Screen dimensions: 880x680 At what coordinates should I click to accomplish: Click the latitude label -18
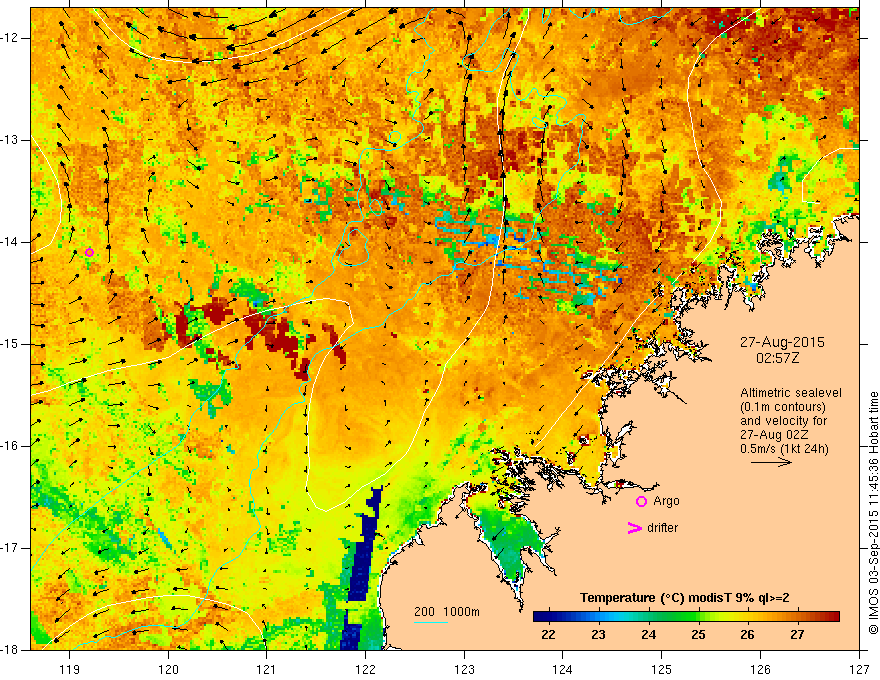11,650
